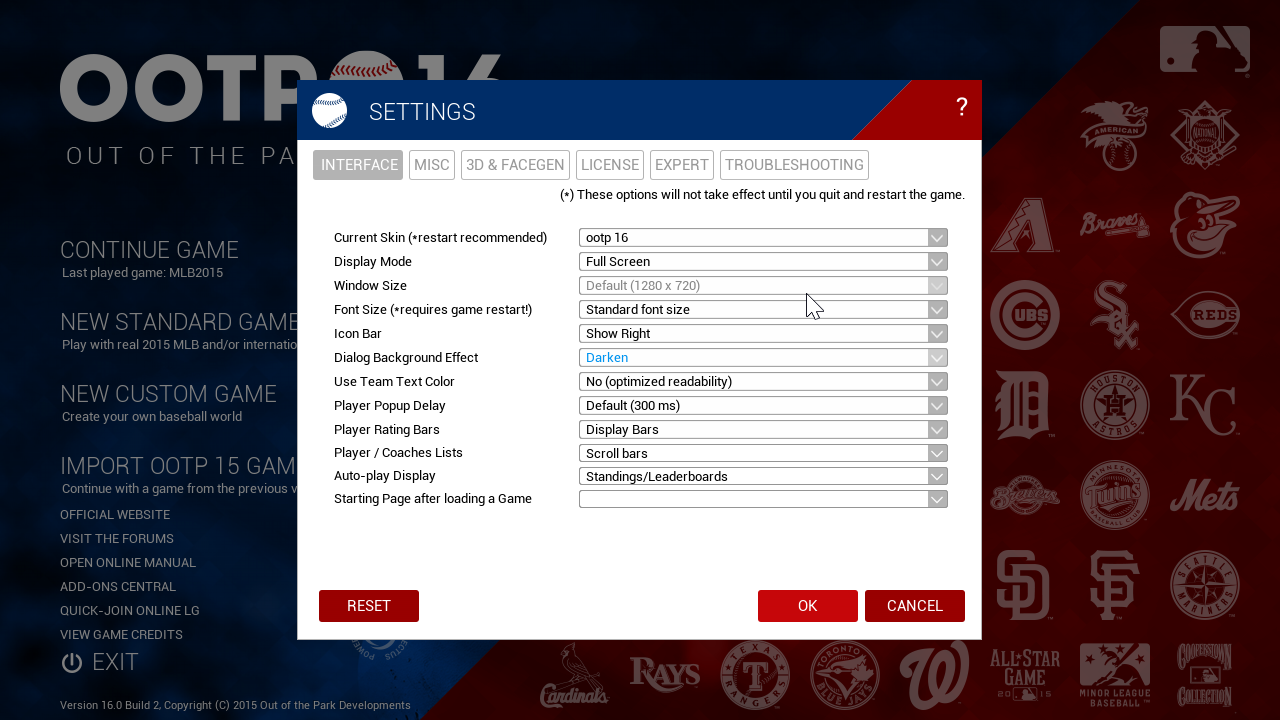
Task: View Game Credits from the menu
Action: pyautogui.click(x=121, y=635)
